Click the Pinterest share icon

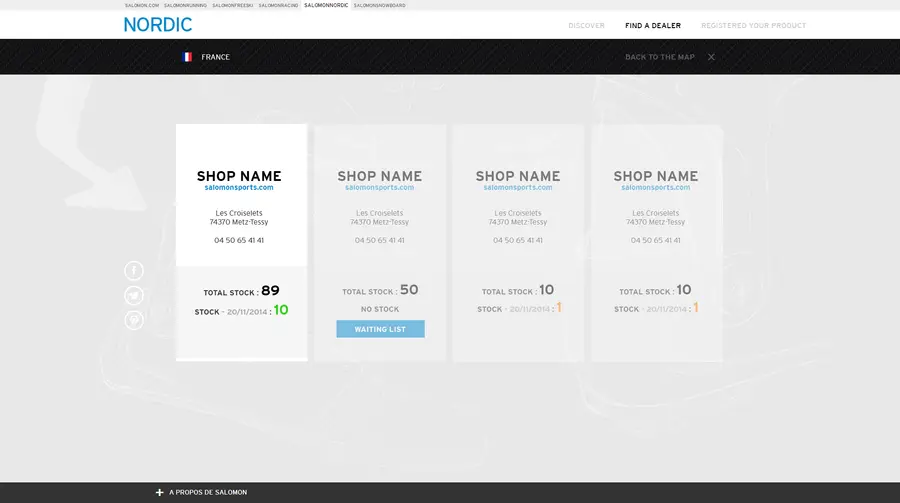[x=134, y=320]
